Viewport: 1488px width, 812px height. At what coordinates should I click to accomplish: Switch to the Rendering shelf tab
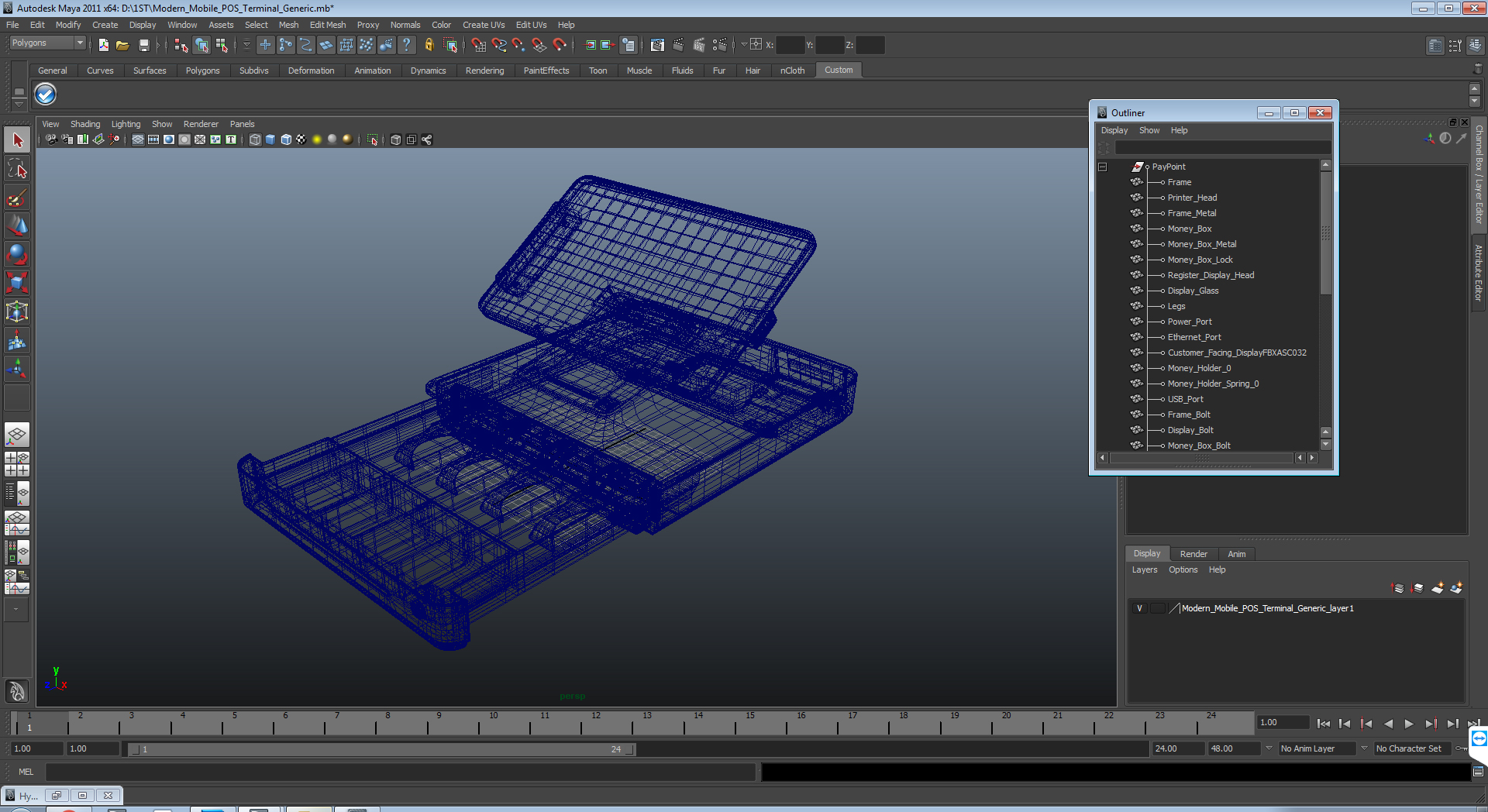[x=484, y=71]
